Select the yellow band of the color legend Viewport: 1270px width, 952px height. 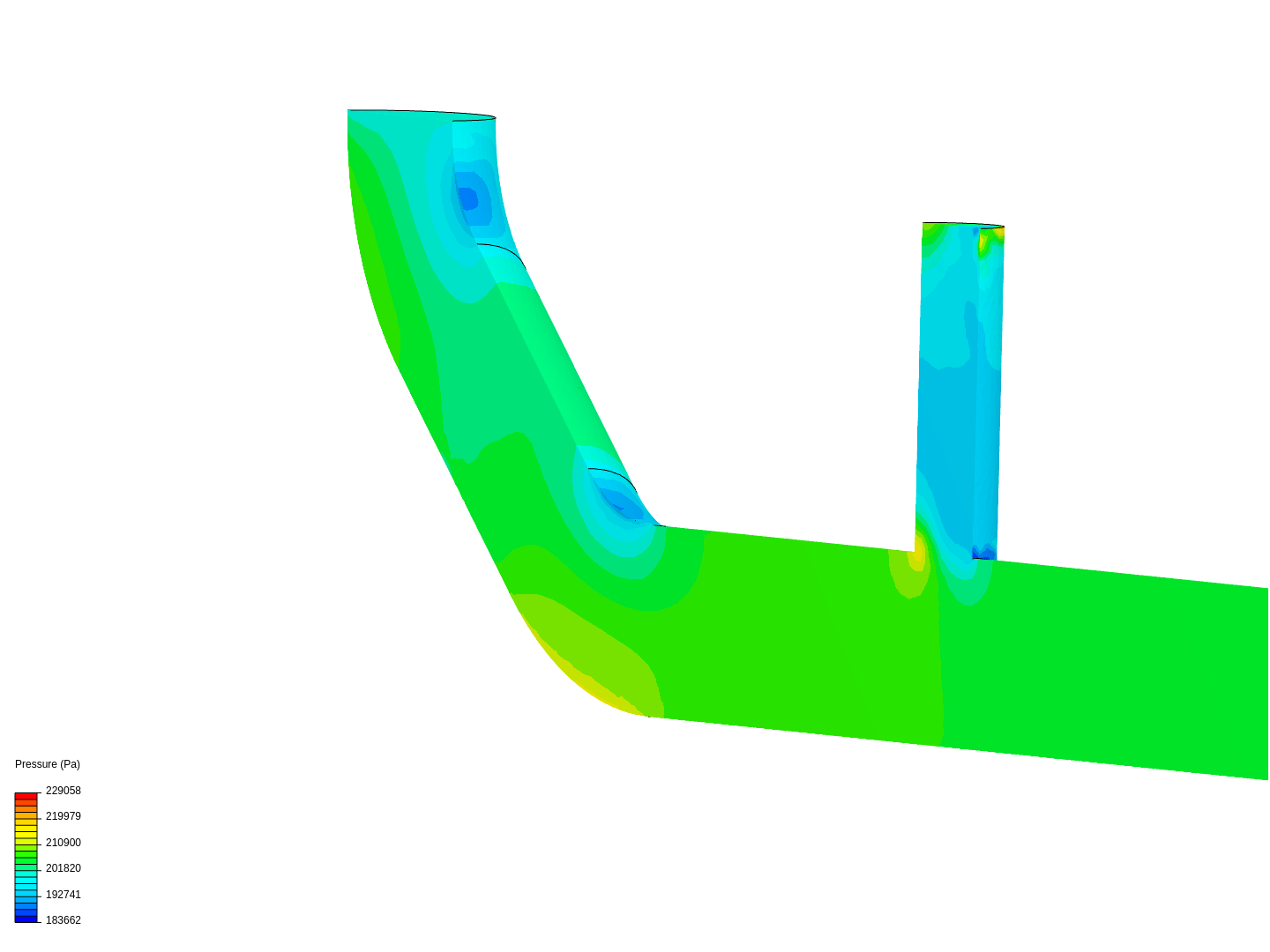(x=26, y=835)
